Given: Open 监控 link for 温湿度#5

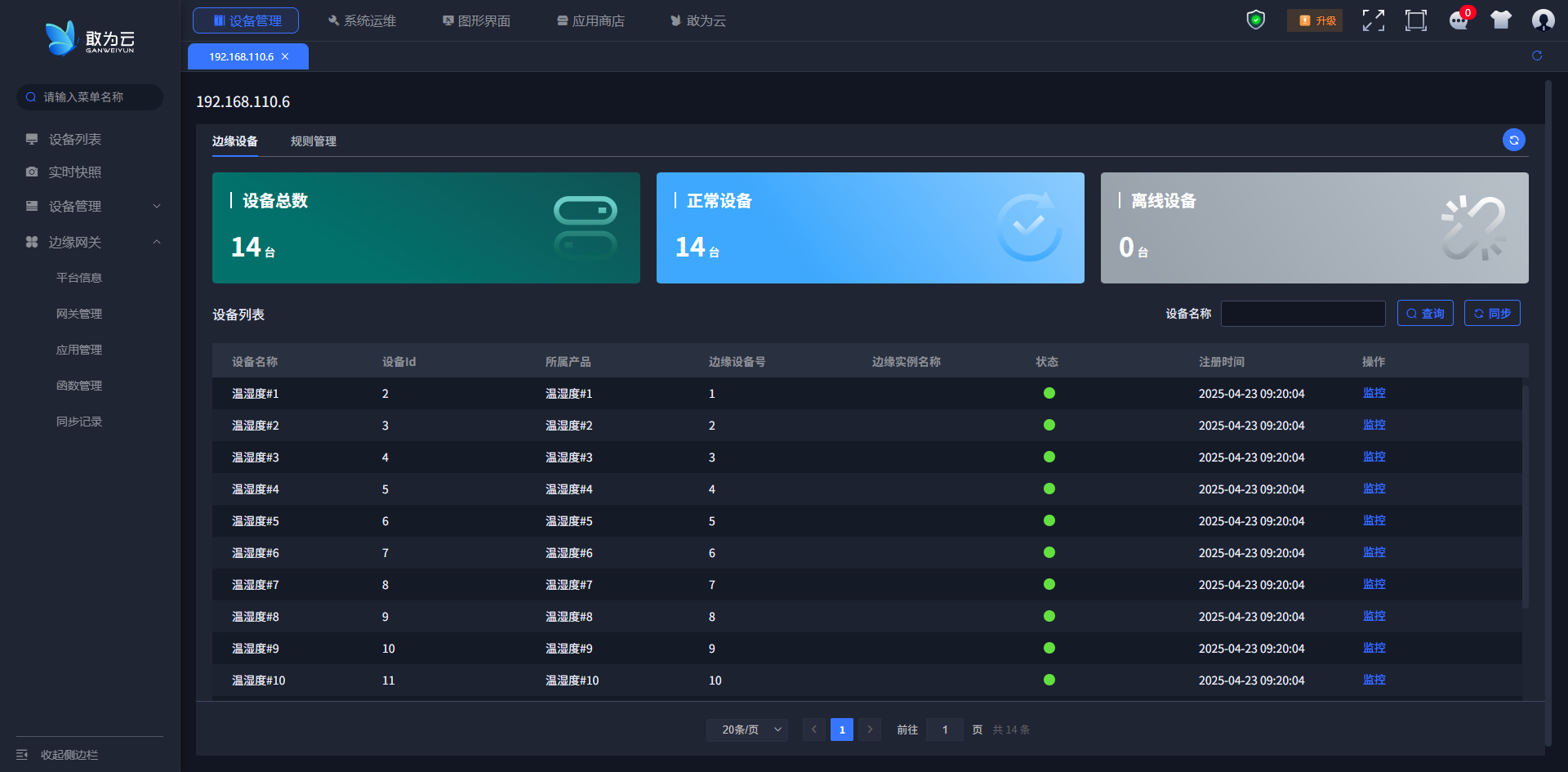Looking at the screenshot, I should [x=1374, y=520].
